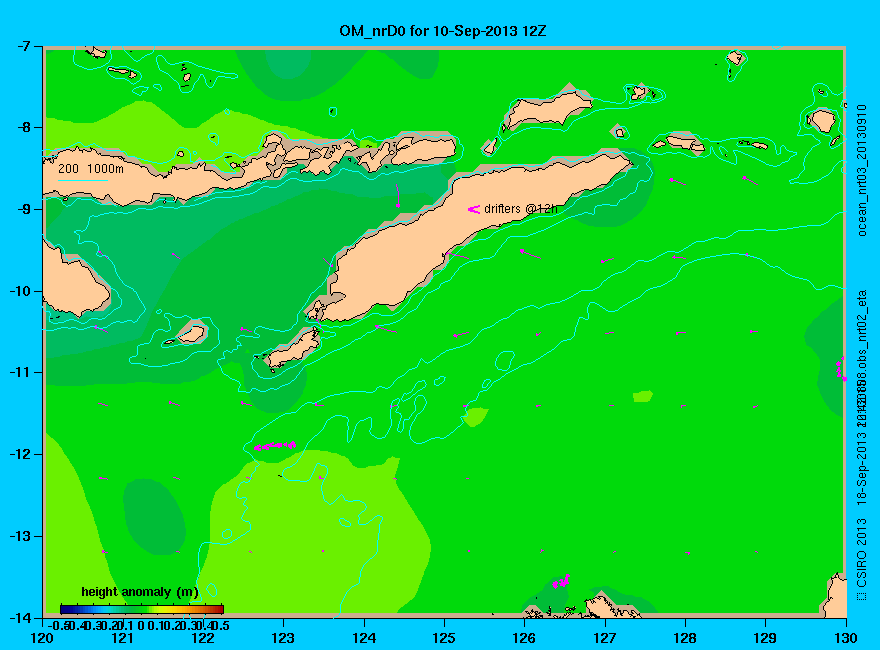Click longitude label 120 on the x-axis
The height and width of the screenshot is (650, 880).
pos(43,638)
